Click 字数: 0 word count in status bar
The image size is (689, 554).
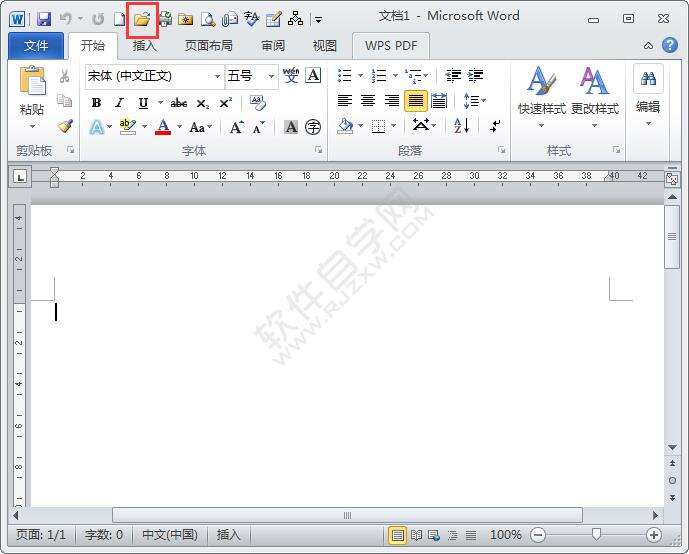(x=104, y=535)
